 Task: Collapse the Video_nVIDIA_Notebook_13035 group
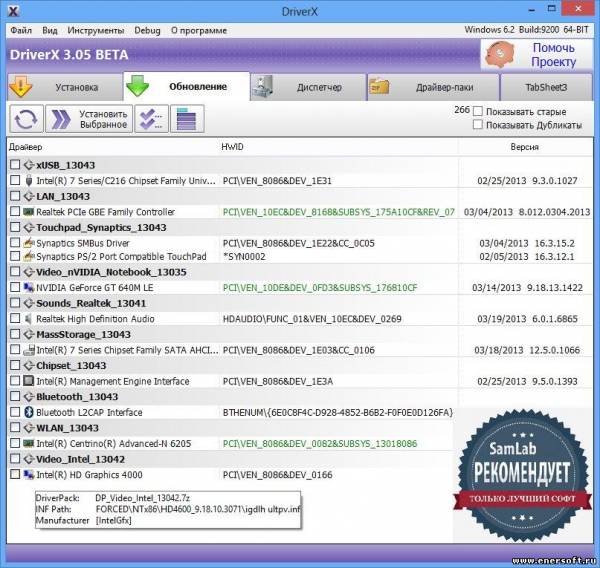coord(28,272)
